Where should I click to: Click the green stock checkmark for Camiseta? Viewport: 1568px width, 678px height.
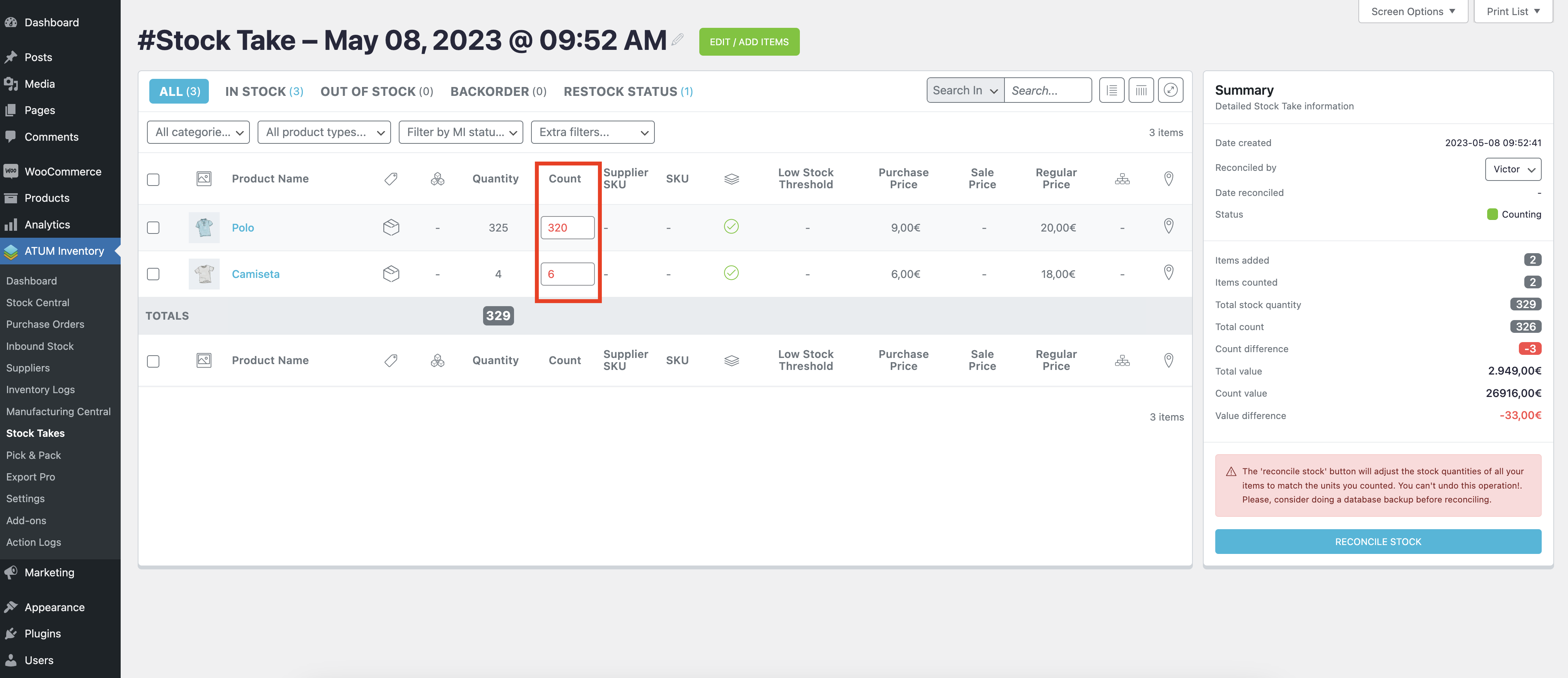[x=731, y=273]
